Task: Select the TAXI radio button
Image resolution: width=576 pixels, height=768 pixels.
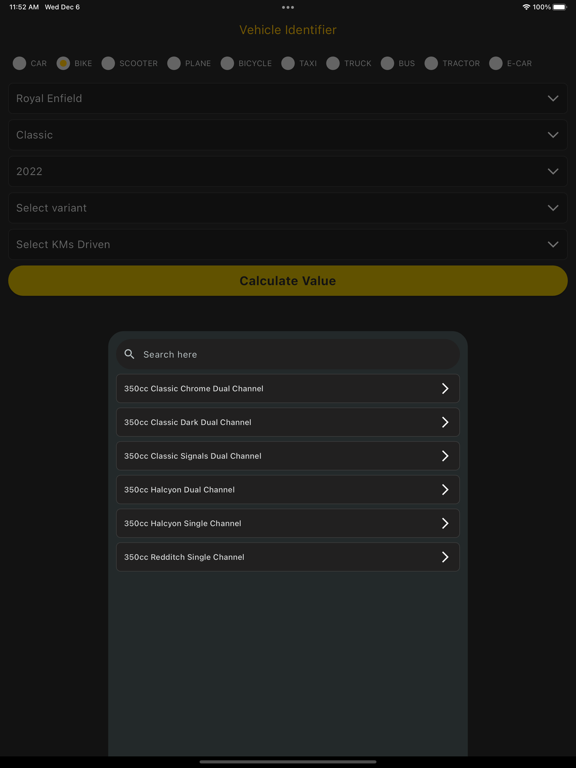Action: (x=288, y=63)
